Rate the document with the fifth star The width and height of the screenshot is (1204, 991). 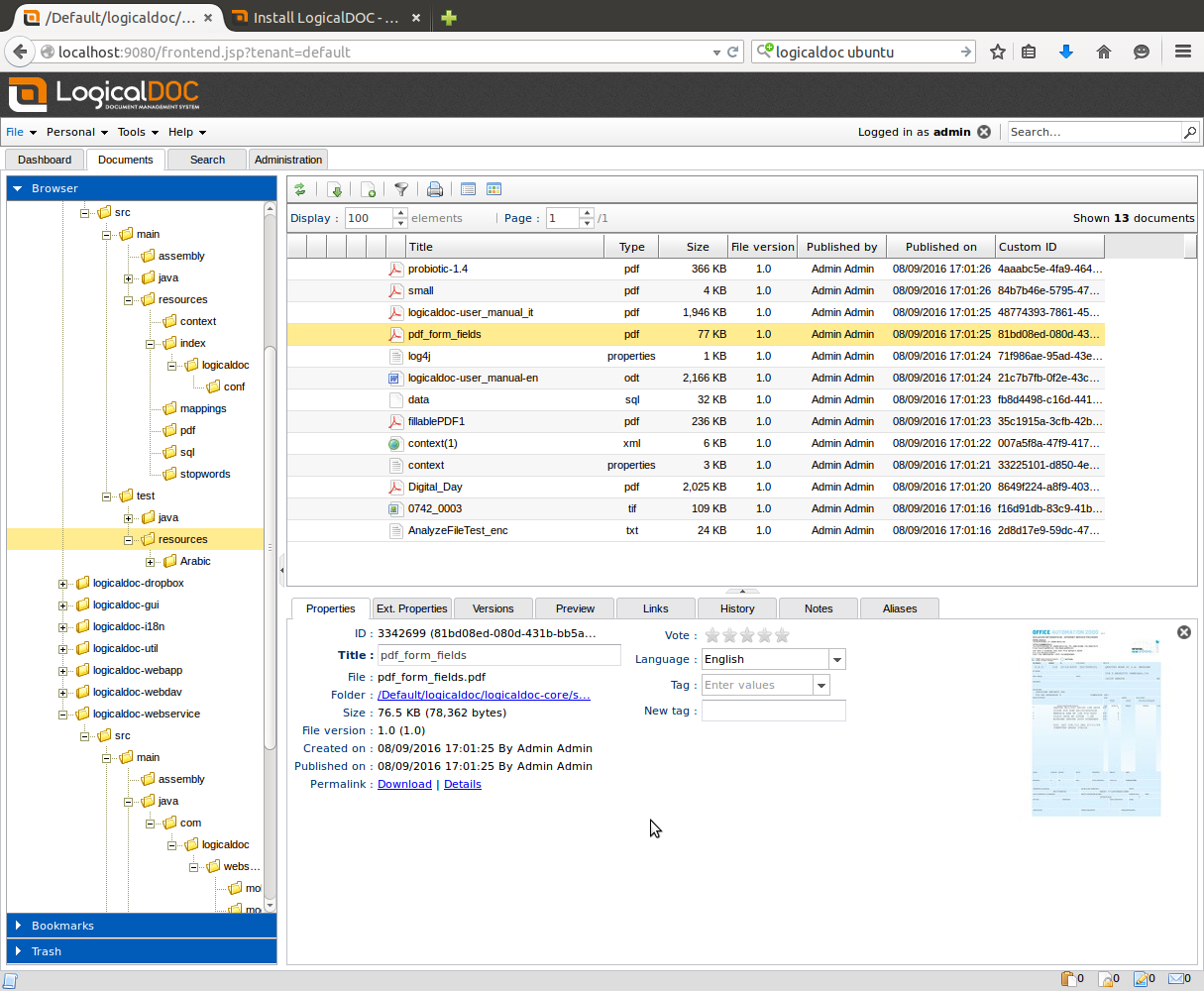pos(782,635)
